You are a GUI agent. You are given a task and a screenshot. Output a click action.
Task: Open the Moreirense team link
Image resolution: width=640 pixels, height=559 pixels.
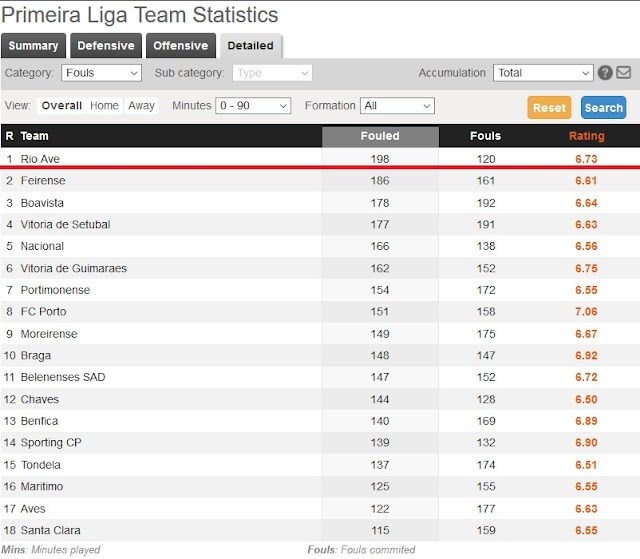(49, 334)
